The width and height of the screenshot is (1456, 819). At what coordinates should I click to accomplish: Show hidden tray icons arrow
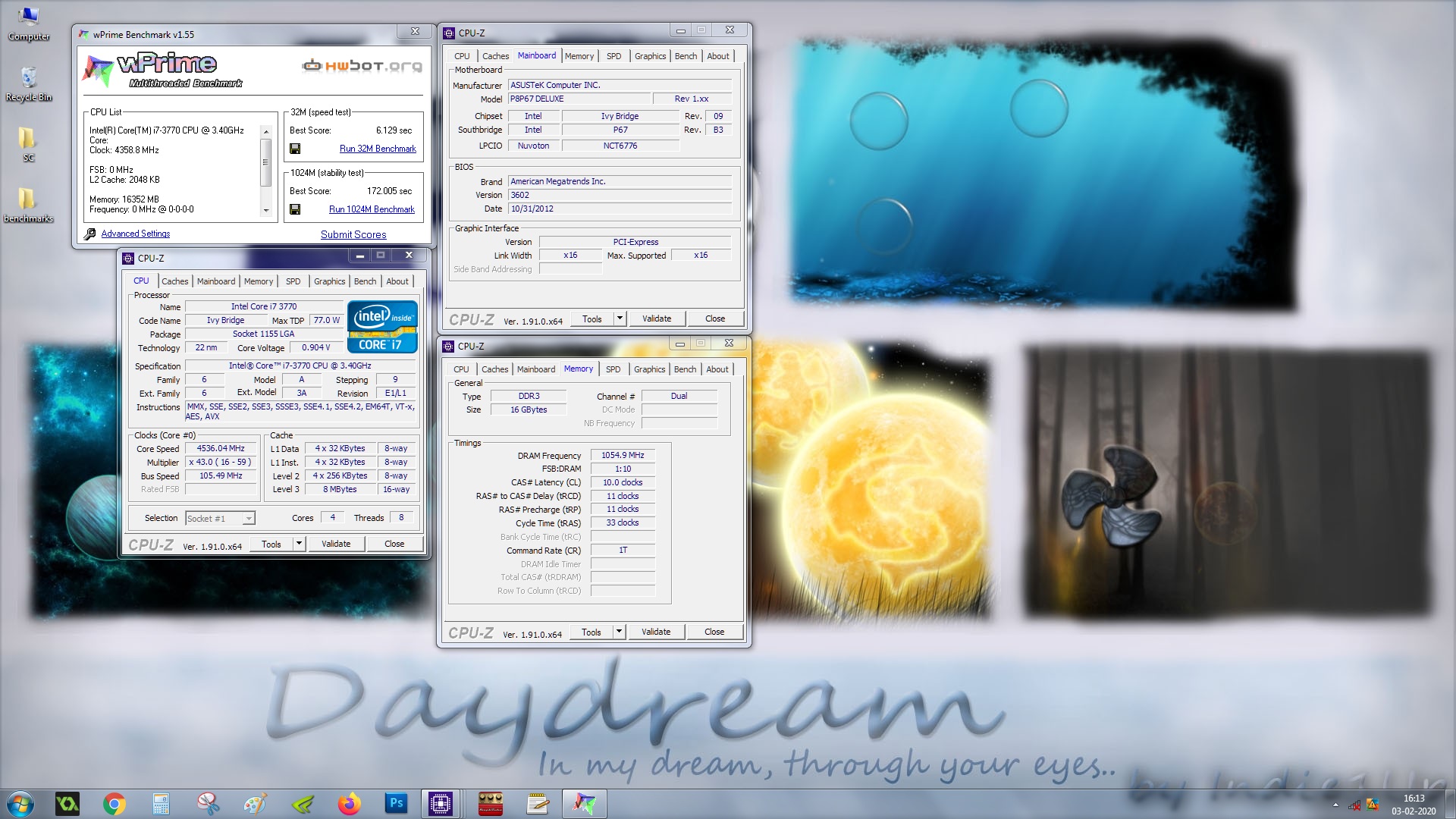click(x=1335, y=805)
